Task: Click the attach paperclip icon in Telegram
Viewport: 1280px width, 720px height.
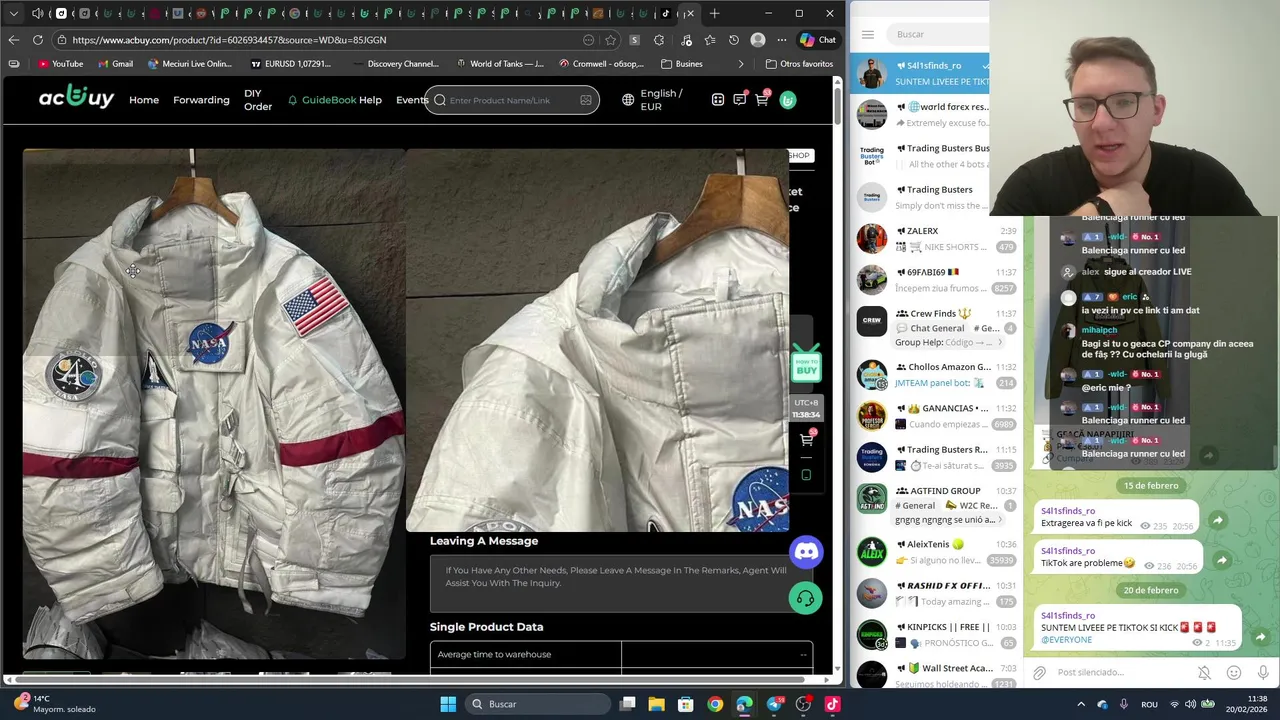Action: pyautogui.click(x=1039, y=673)
